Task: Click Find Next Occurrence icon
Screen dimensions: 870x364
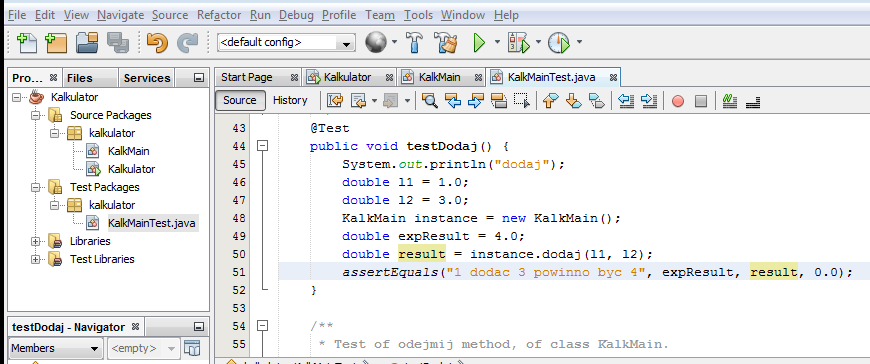Action: 476,101
